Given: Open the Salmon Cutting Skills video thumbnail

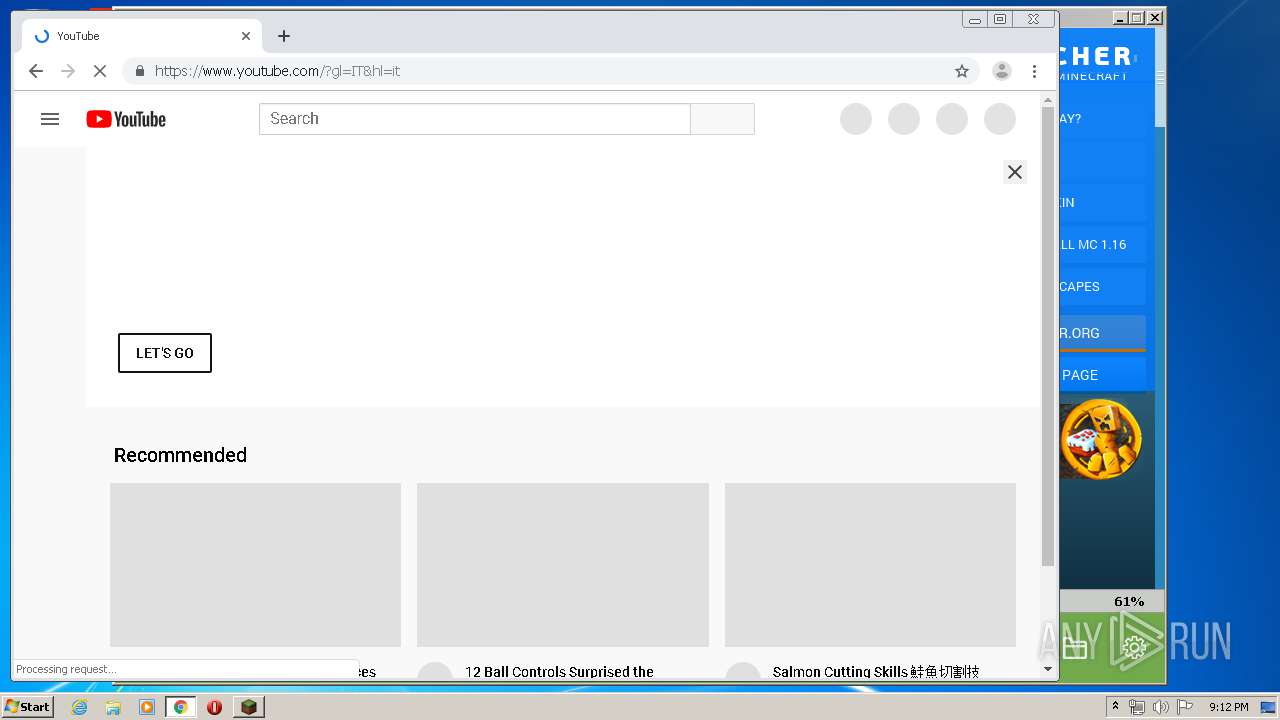Looking at the screenshot, I should 870,565.
